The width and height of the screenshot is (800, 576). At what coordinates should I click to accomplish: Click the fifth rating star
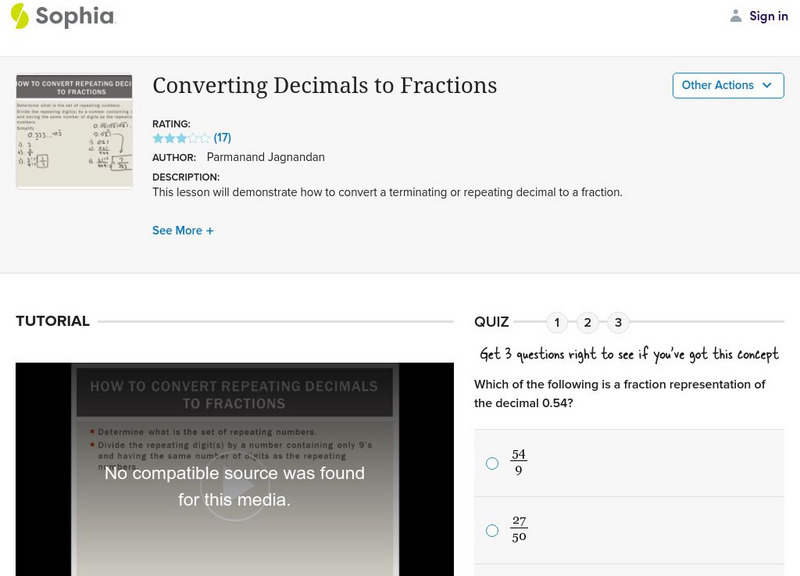click(x=205, y=138)
